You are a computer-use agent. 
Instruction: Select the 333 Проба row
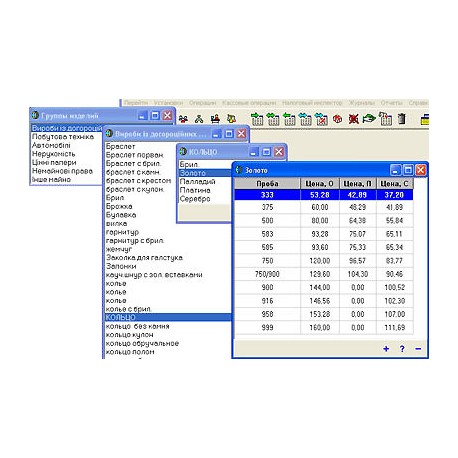(x=324, y=195)
